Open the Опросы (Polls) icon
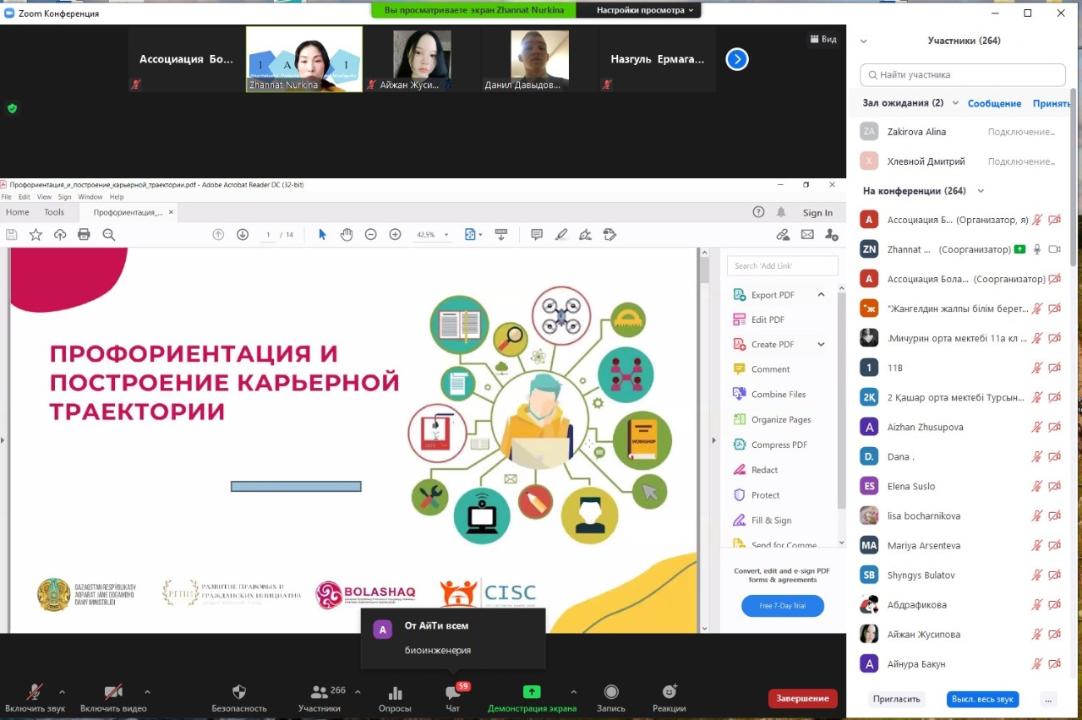Image resolution: width=1082 pixels, height=720 pixels. pos(394,693)
